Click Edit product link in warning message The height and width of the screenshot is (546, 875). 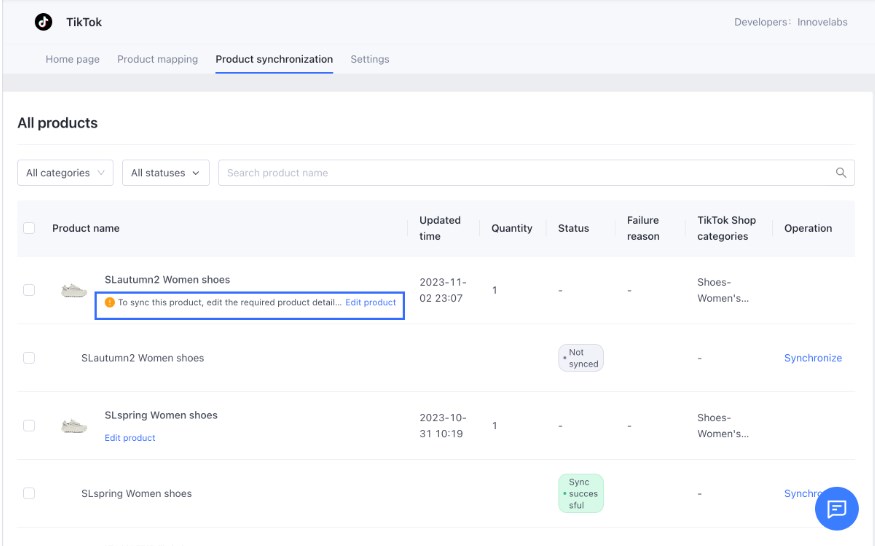point(370,302)
